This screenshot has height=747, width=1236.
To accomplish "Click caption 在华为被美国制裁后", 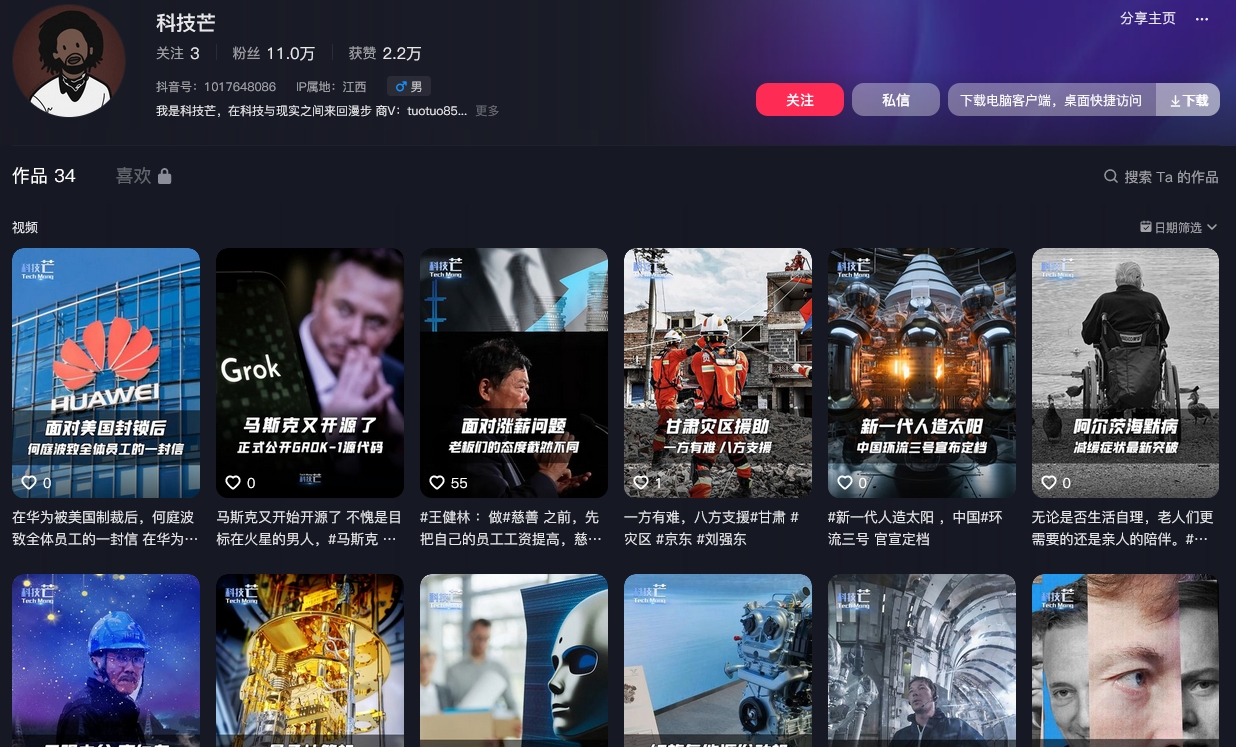I will tap(106, 528).
